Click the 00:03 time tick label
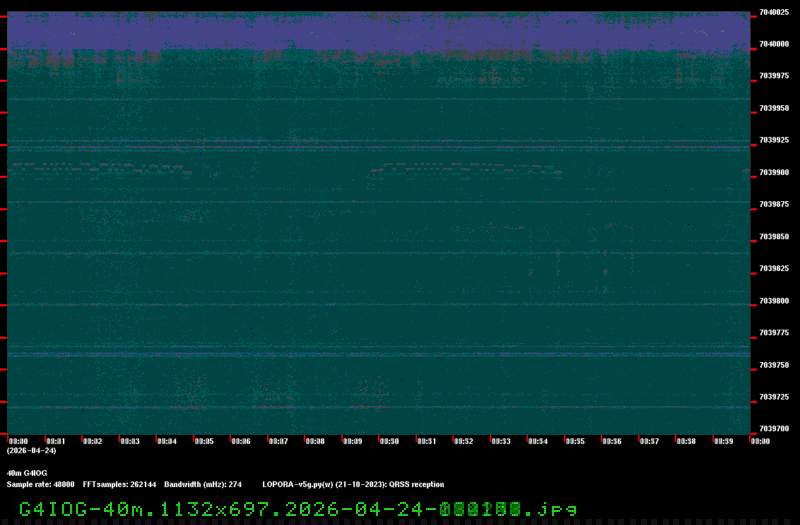This screenshot has height=525, width=800. [130, 440]
